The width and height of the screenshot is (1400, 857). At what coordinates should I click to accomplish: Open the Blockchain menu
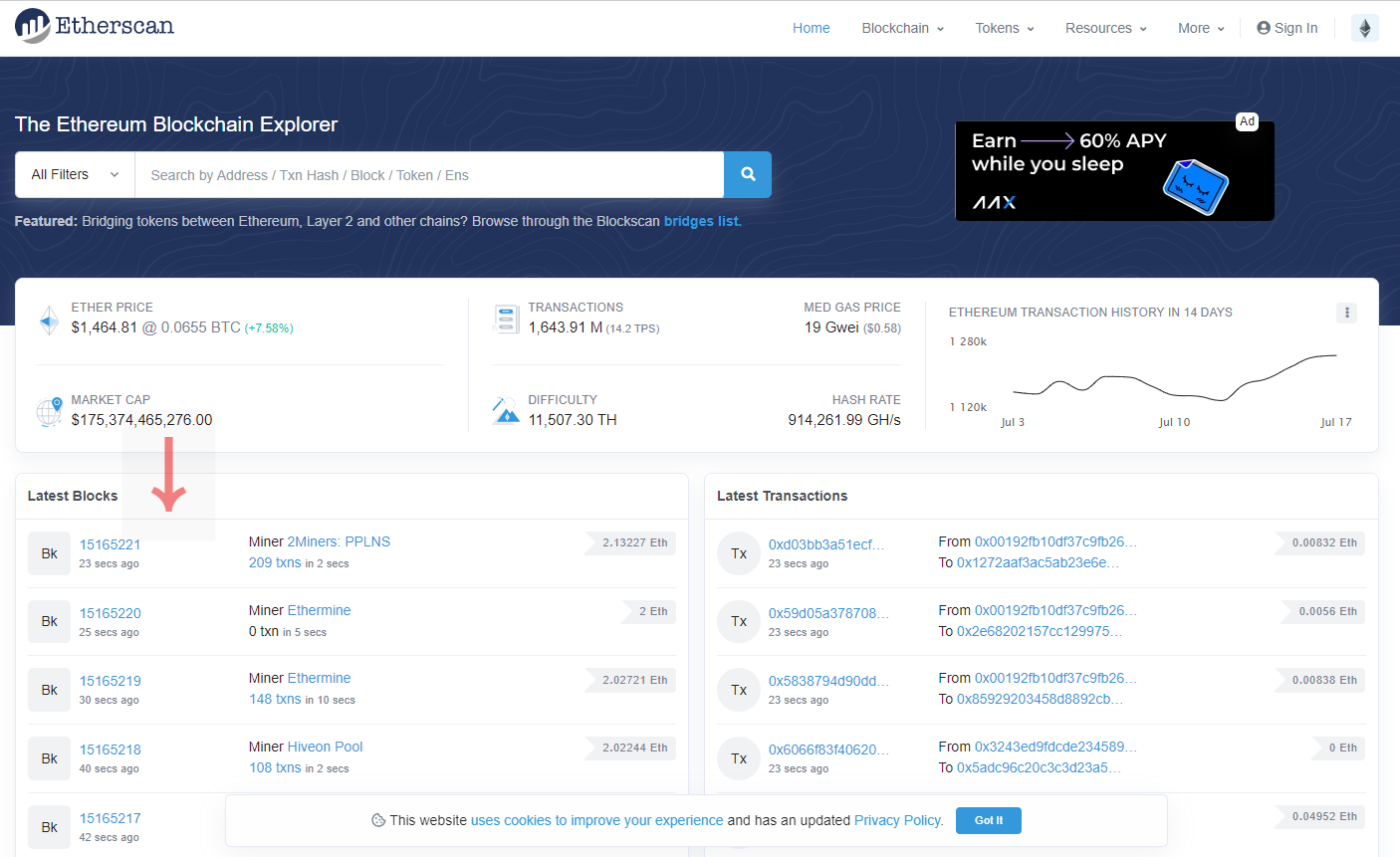[x=902, y=28]
